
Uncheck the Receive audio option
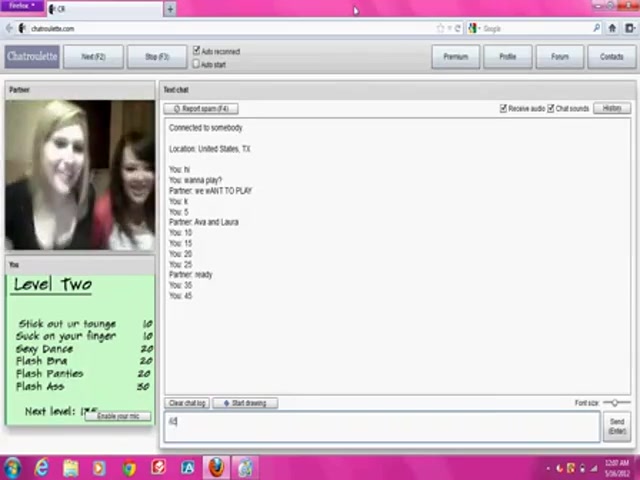tap(503, 108)
